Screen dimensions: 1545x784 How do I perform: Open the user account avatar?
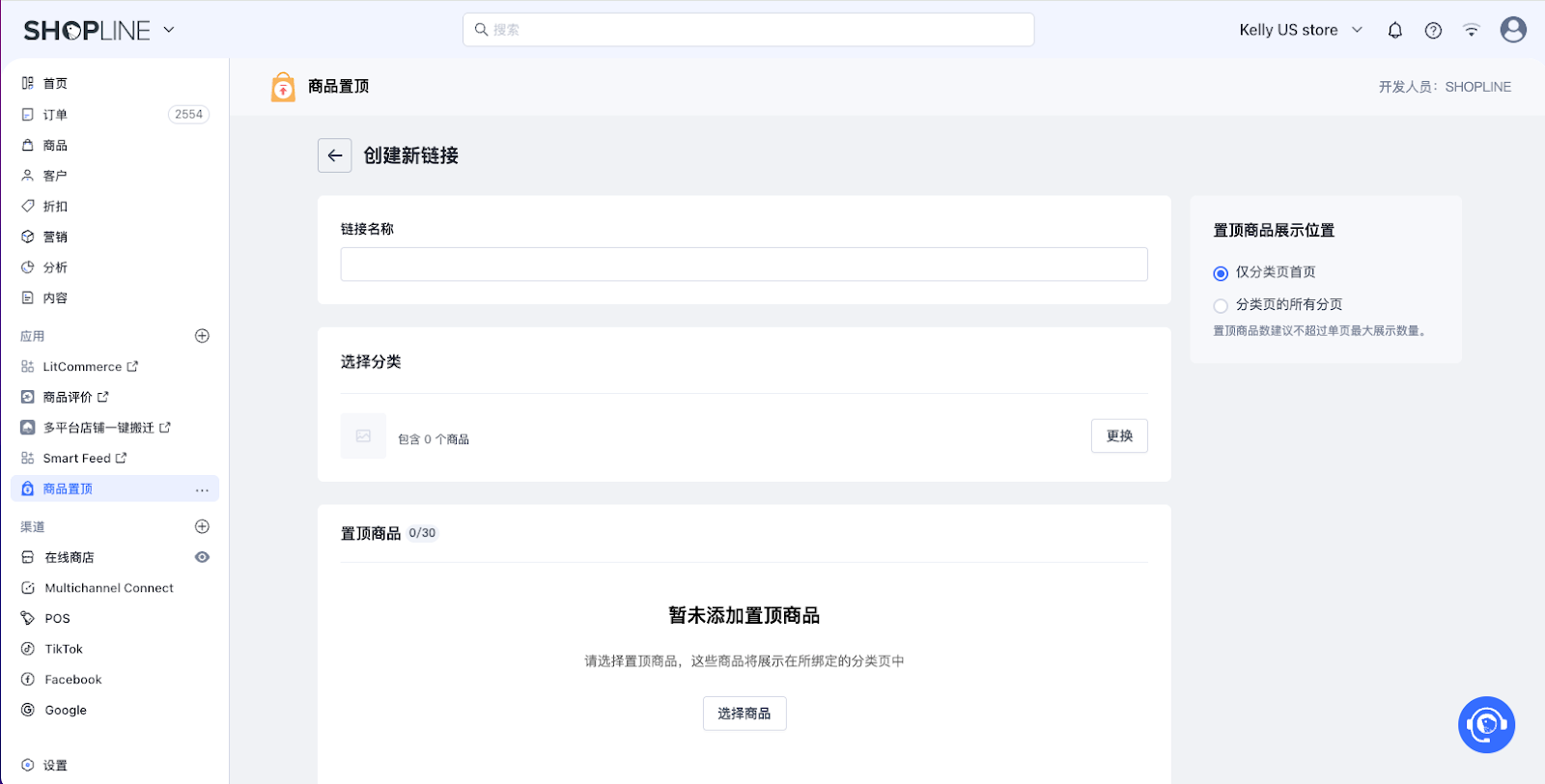(x=1513, y=30)
